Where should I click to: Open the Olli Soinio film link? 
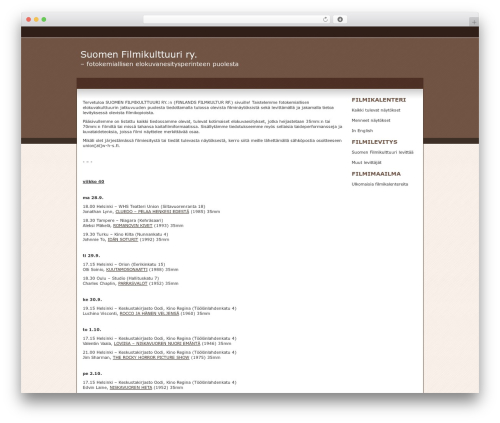[x=126, y=270]
